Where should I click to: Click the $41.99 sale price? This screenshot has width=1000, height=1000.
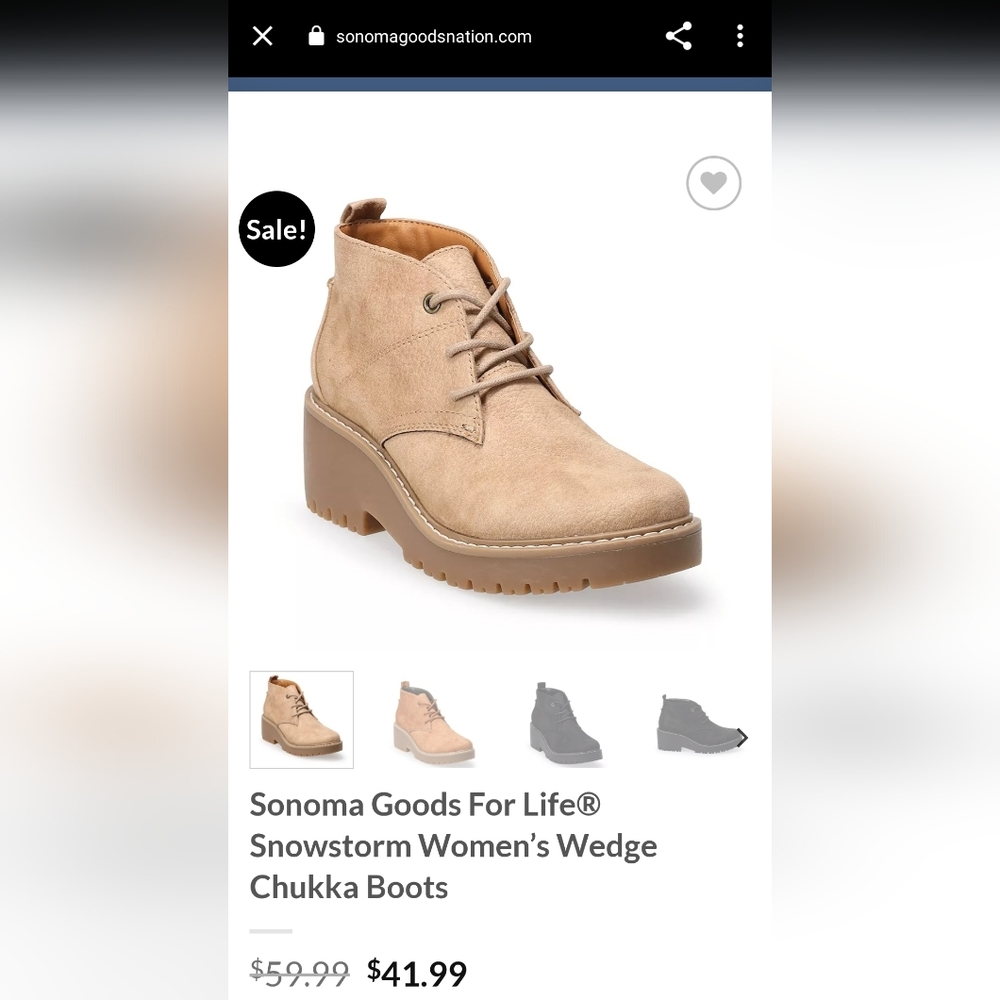click(x=417, y=972)
